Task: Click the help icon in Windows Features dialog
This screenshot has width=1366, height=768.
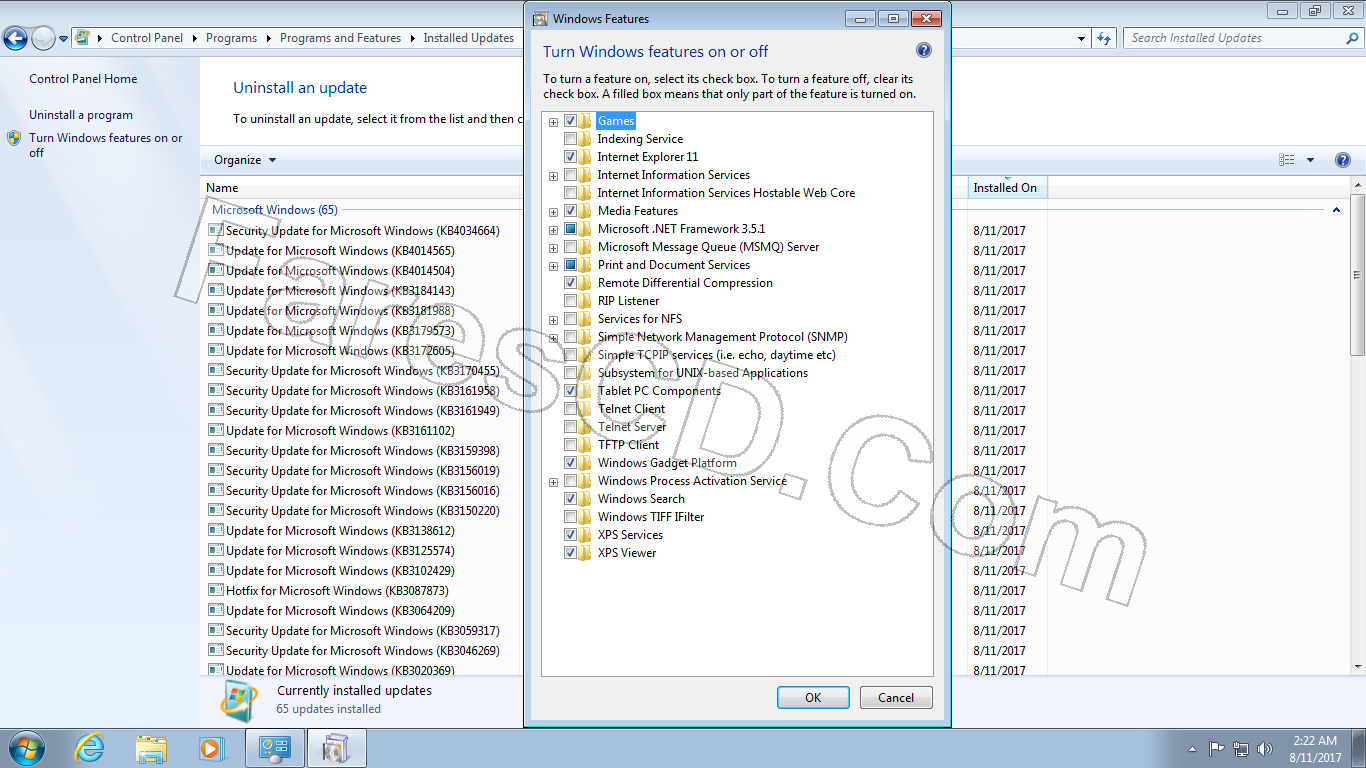Action: click(923, 51)
